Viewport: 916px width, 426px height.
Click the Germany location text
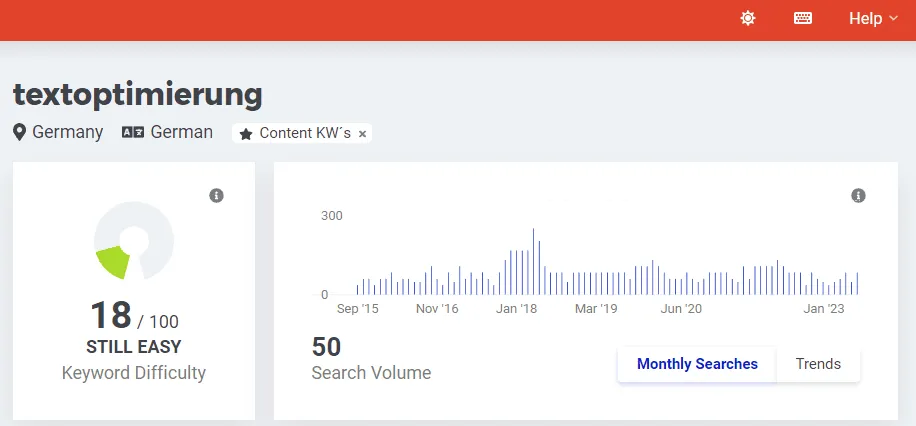pyautogui.click(x=68, y=133)
